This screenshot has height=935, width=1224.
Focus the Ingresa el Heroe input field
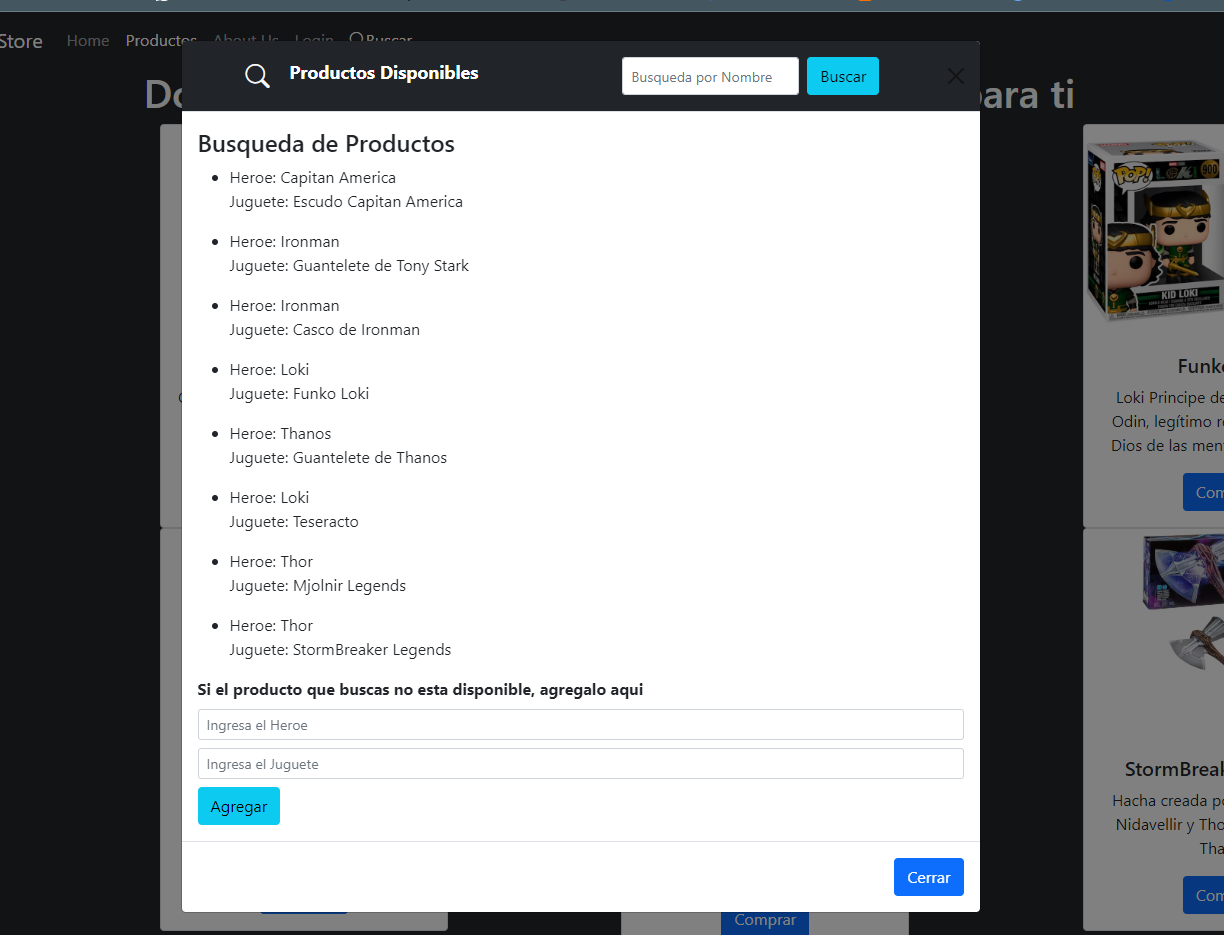coord(580,724)
